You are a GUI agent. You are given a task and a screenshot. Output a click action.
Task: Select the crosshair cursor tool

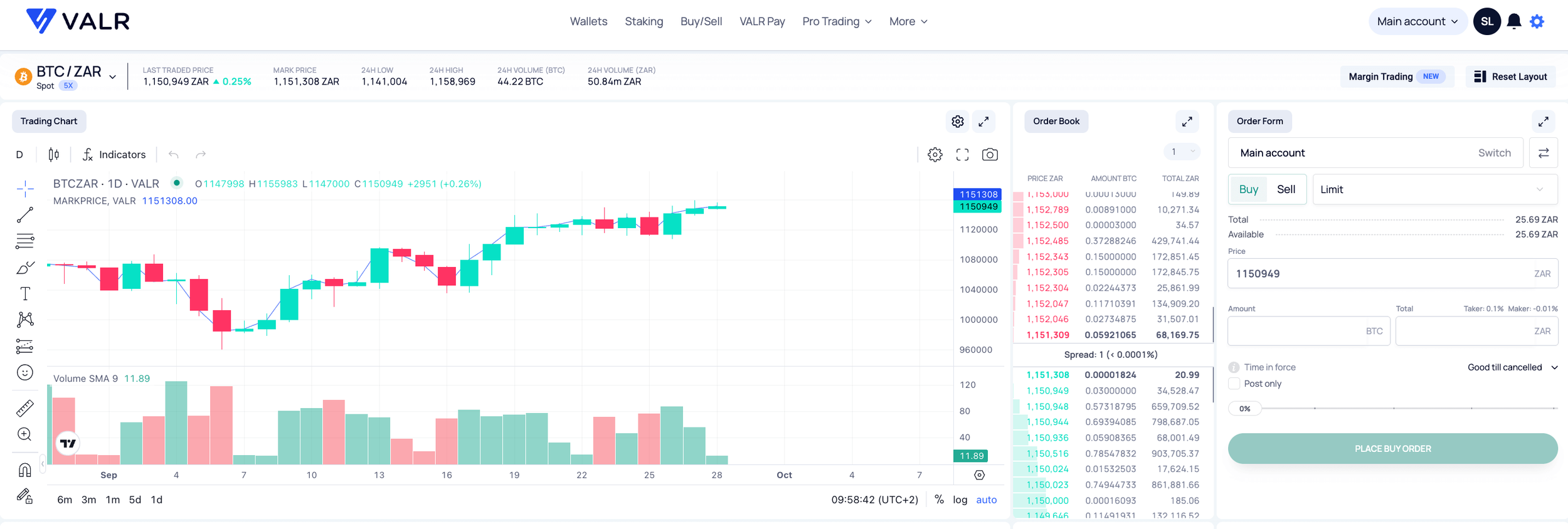(x=25, y=188)
